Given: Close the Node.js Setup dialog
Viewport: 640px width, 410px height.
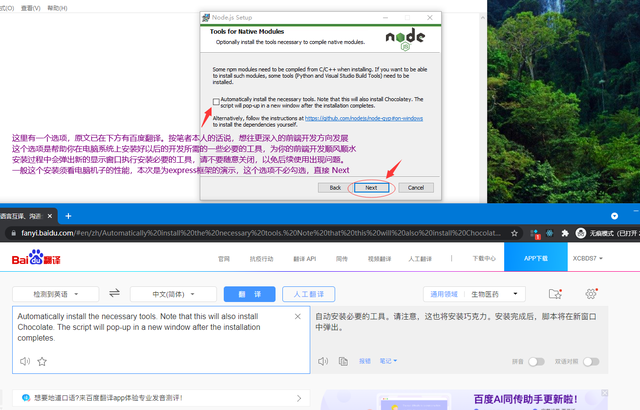Looking at the screenshot, I should click(430, 18).
